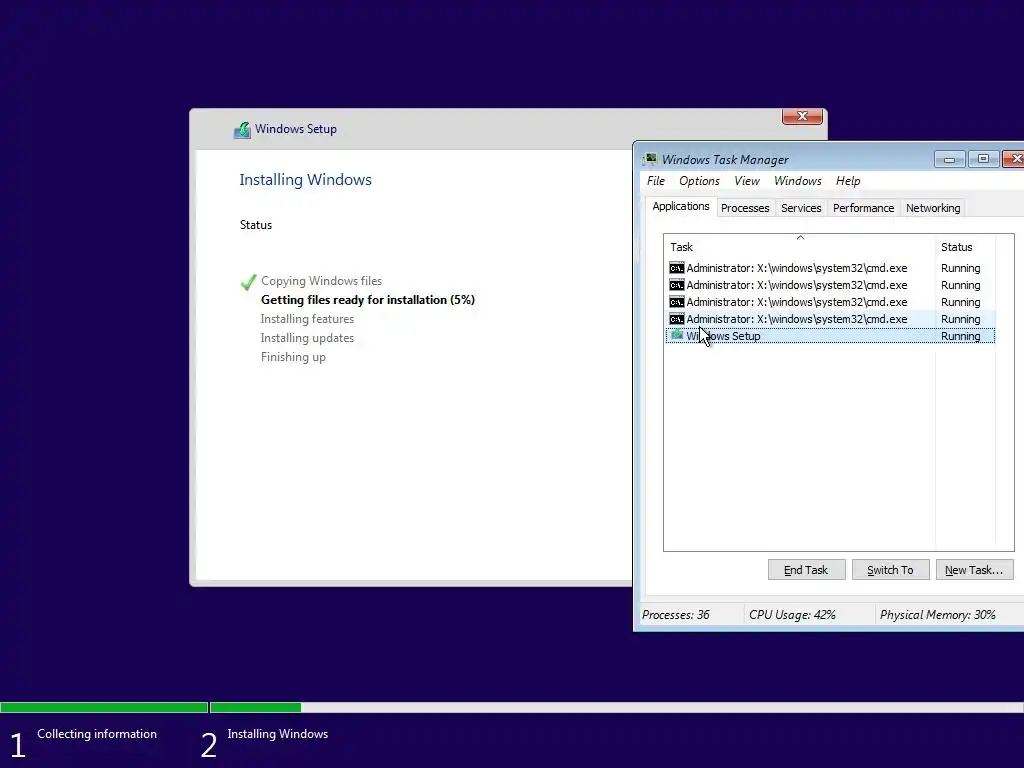Click the New Task... button
Screen dimensions: 1024x768
pyautogui.click(x=974, y=569)
